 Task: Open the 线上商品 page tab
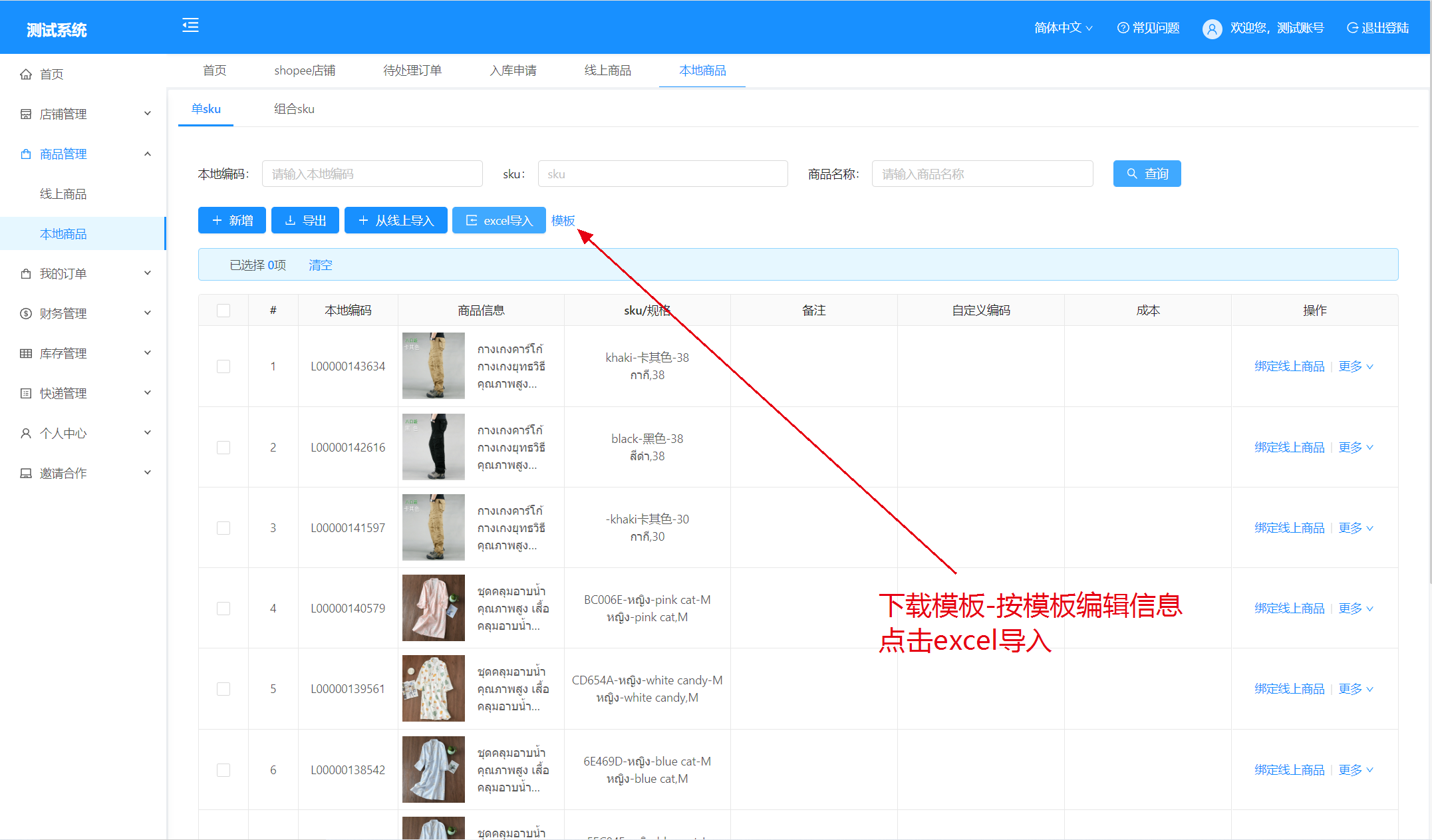coord(607,70)
